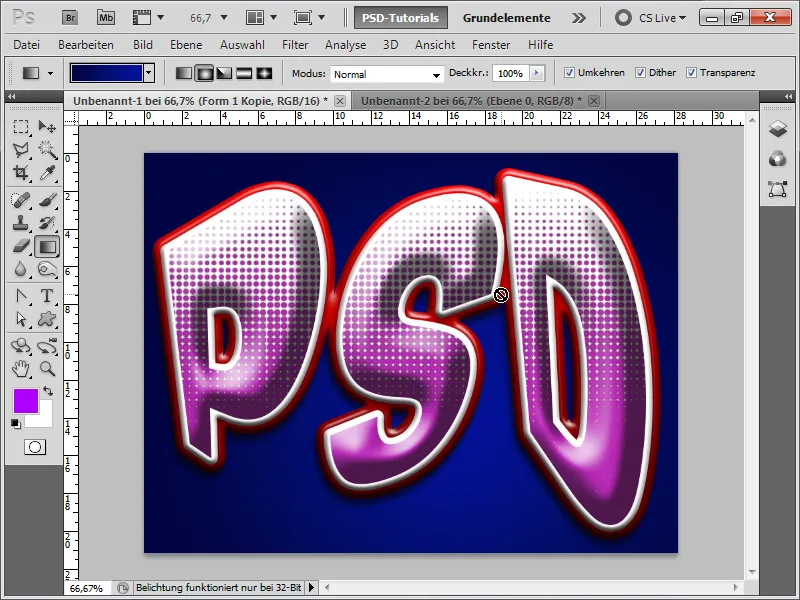Viewport: 800px width, 600px height.
Task: Click the blue gradient preview swatch
Action: 107,73
